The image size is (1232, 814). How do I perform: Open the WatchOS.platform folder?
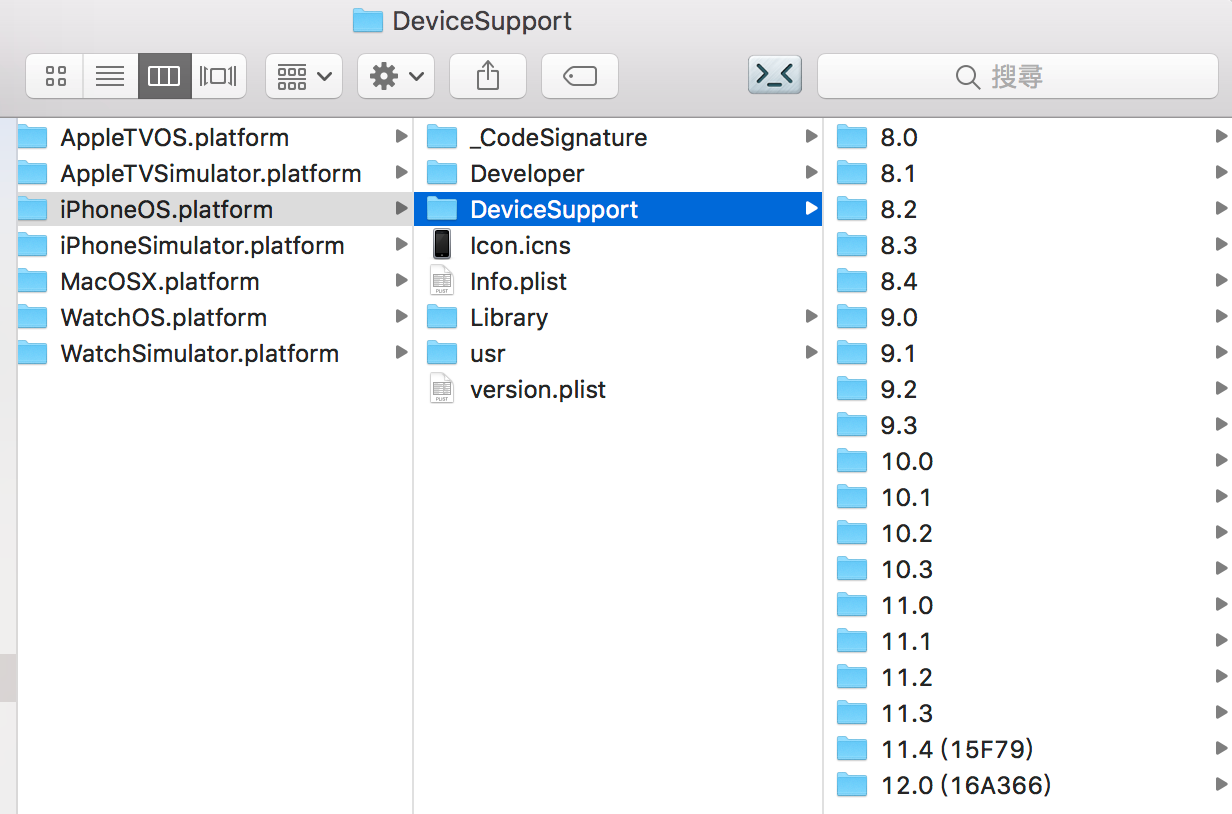[165, 317]
